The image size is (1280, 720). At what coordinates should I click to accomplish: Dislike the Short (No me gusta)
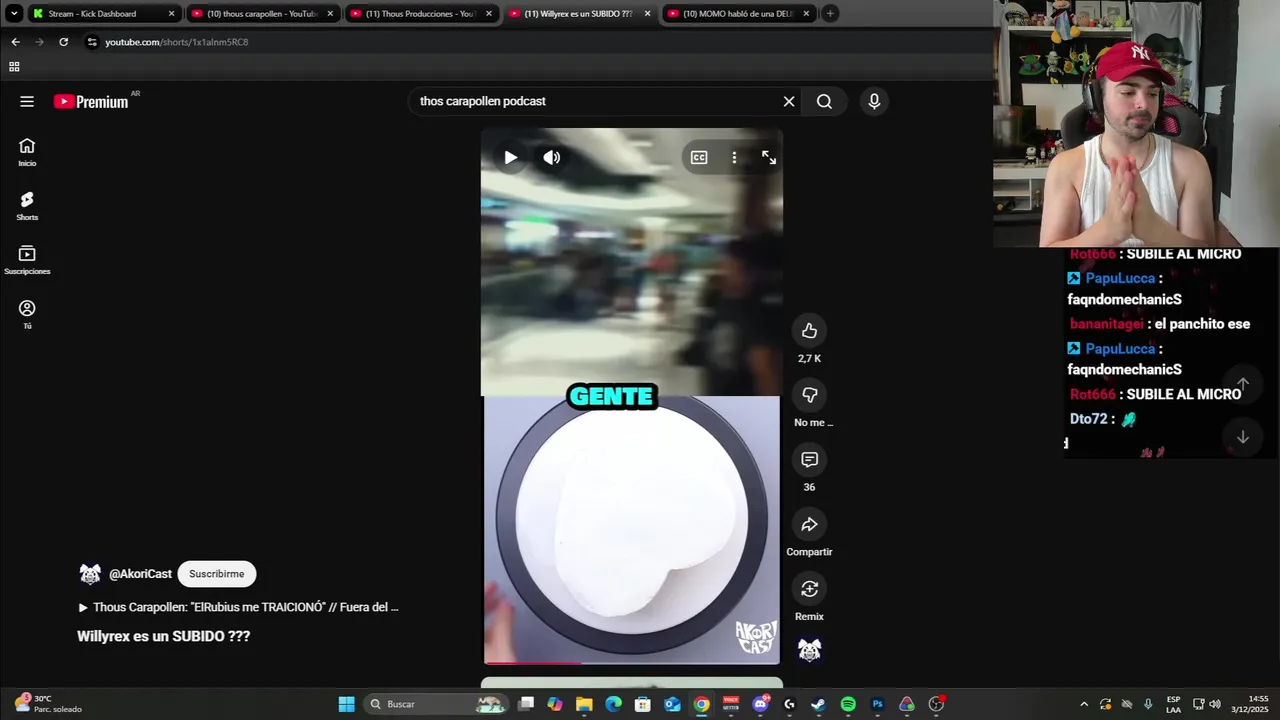click(x=809, y=395)
